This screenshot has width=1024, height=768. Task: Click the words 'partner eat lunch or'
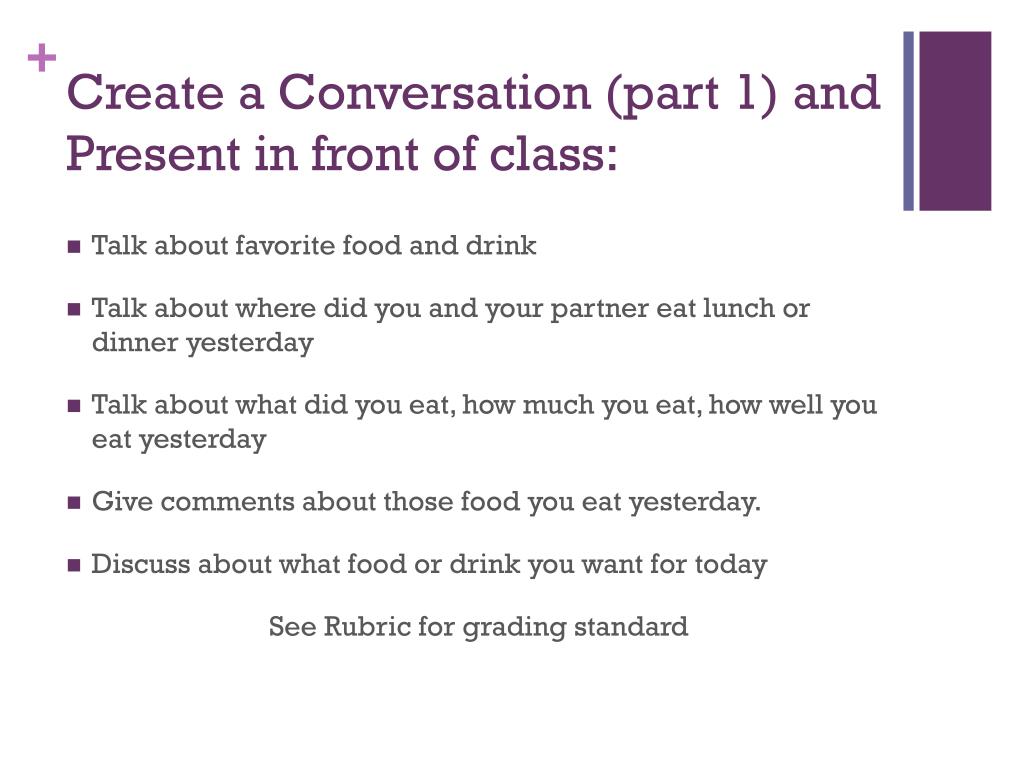click(x=680, y=309)
